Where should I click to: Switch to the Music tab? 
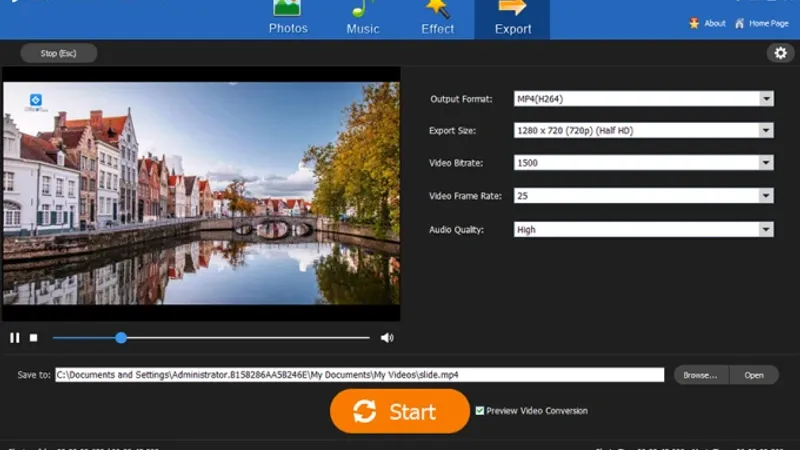pyautogui.click(x=363, y=18)
